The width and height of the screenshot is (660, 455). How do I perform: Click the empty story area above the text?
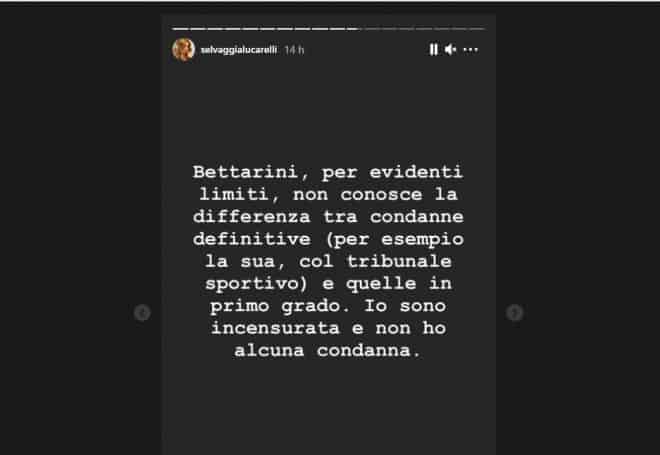[328, 112]
